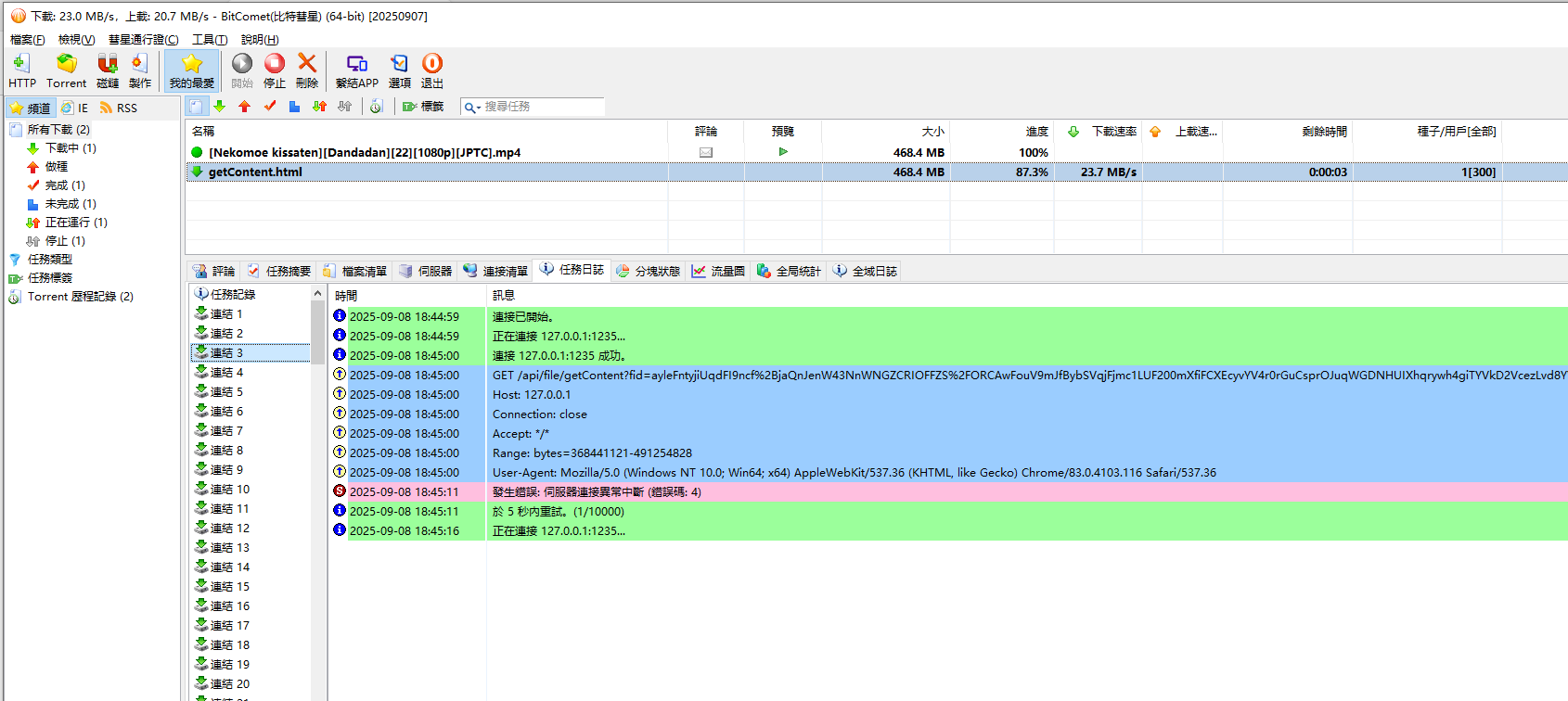Open the Torrent file icon
1568x701 pixels.
pyautogui.click(x=66, y=70)
